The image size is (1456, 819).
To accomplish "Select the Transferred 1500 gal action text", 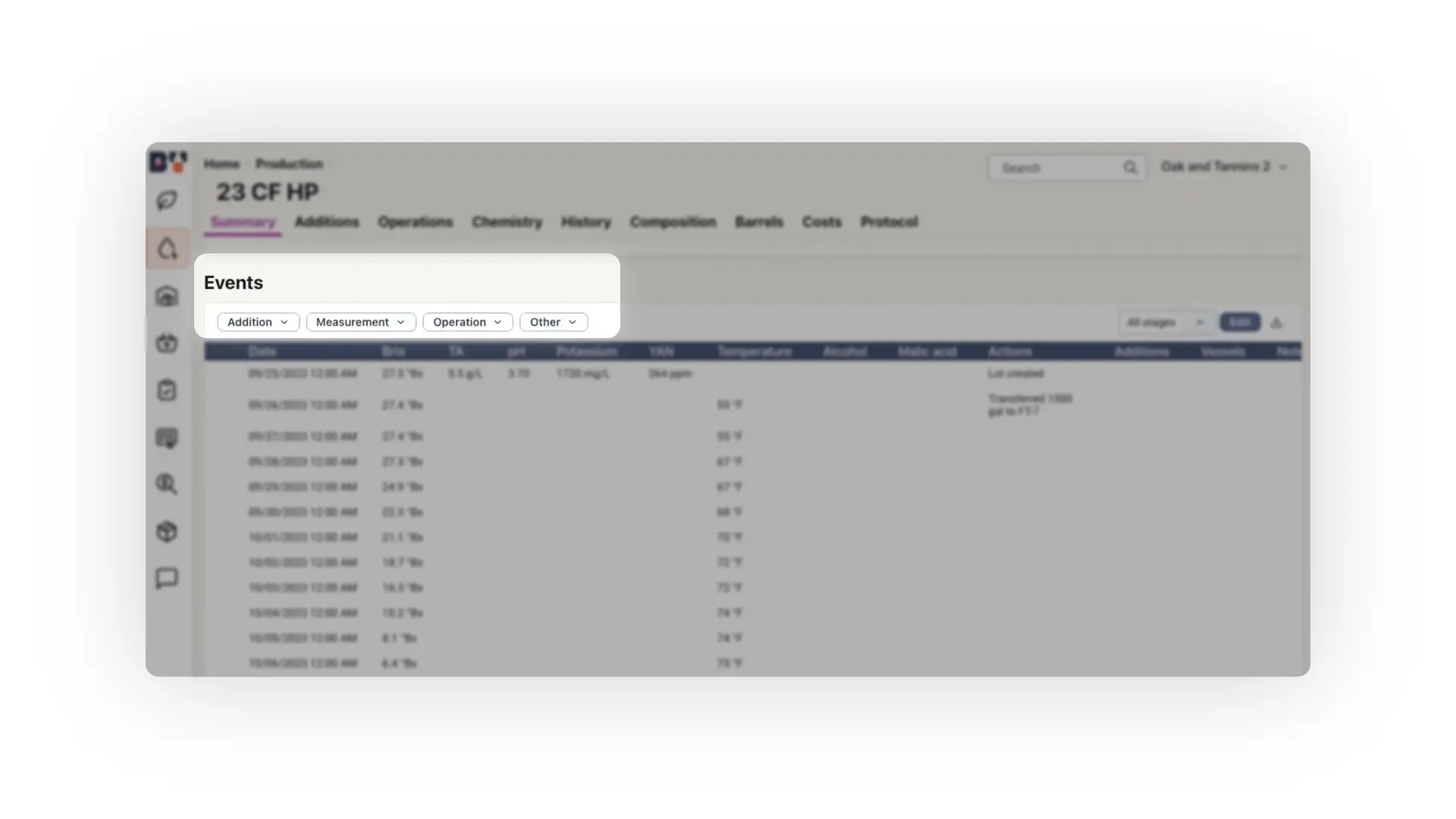I will point(1030,405).
